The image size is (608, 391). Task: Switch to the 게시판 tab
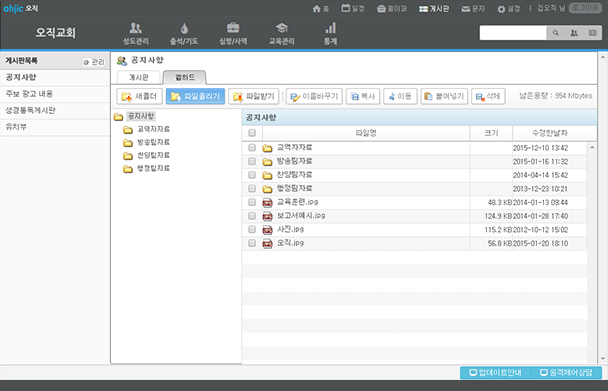coord(139,78)
